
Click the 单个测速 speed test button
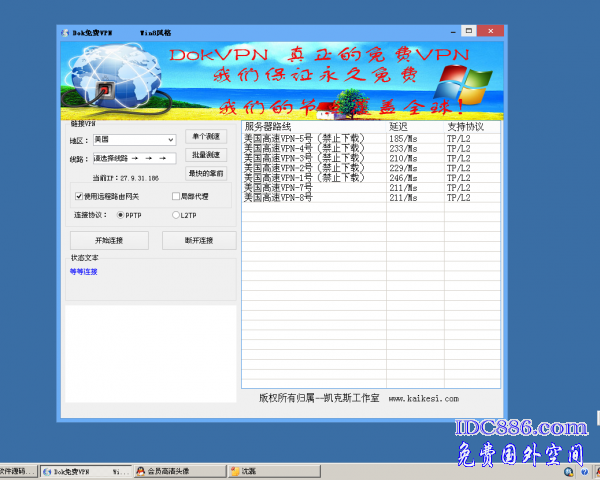pos(205,136)
